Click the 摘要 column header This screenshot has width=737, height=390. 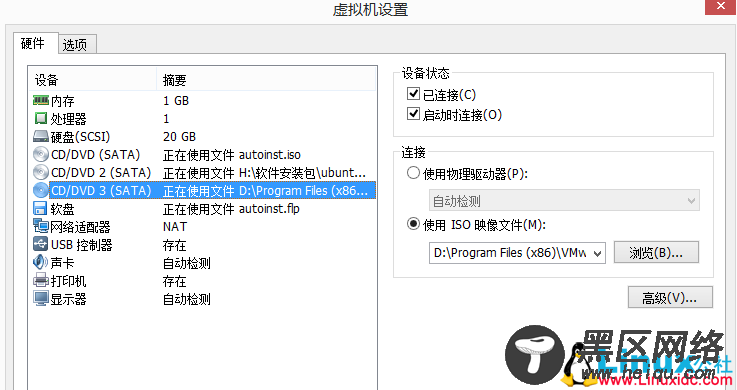pyautogui.click(x=266, y=80)
